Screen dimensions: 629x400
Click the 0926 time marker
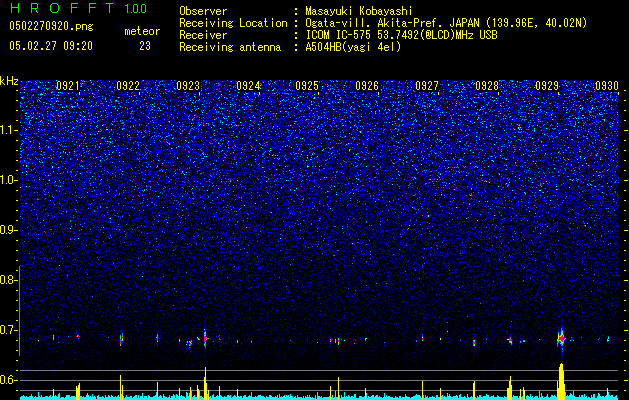pyautogui.click(x=367, y=86)
